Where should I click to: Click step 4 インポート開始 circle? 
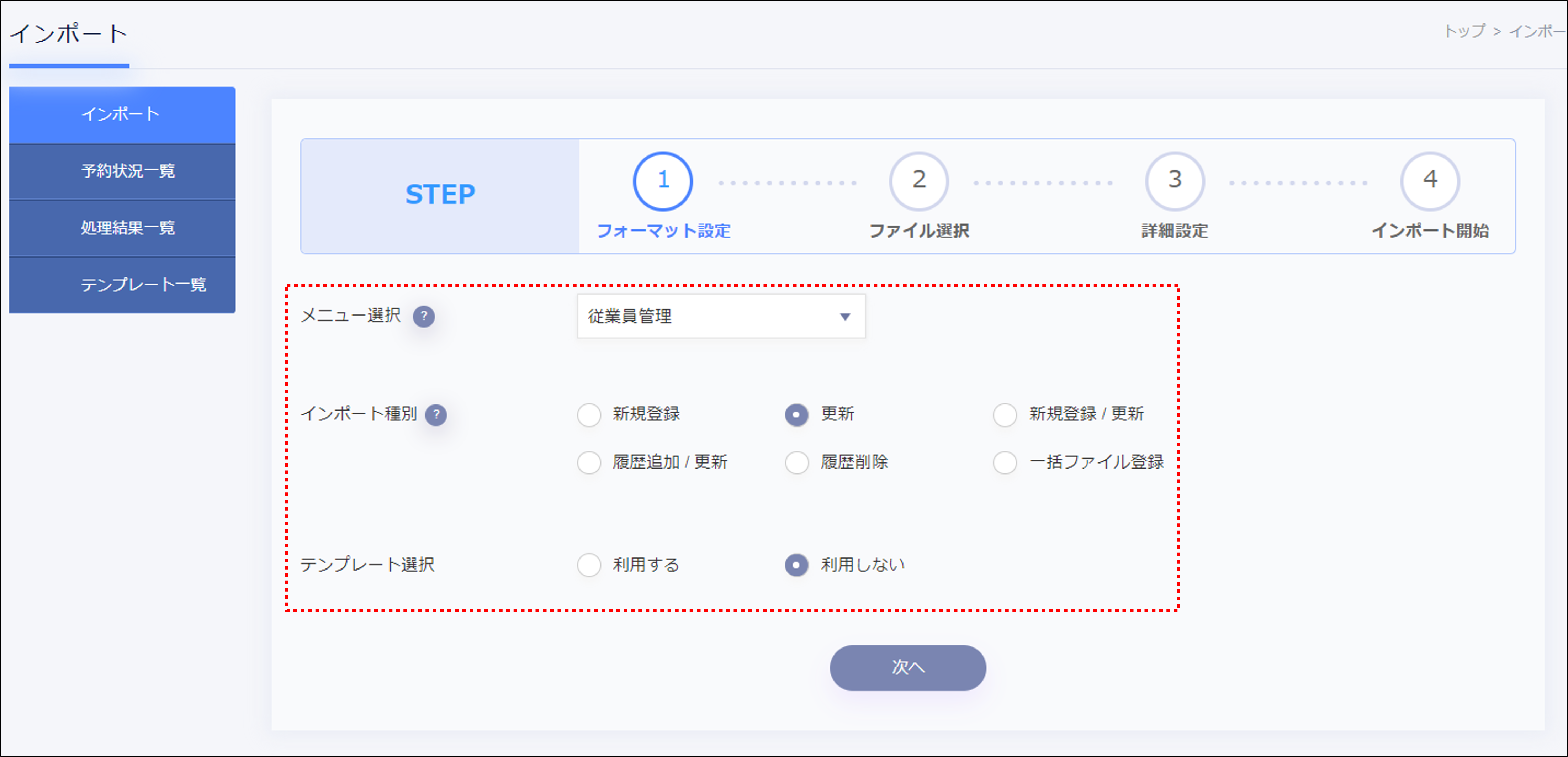click(1430, 180)
